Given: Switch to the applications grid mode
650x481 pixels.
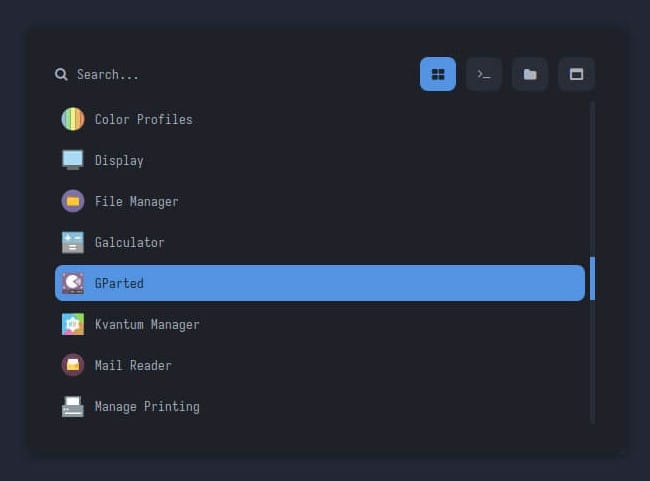Looking at the screenshot, I should pos(438,74).
